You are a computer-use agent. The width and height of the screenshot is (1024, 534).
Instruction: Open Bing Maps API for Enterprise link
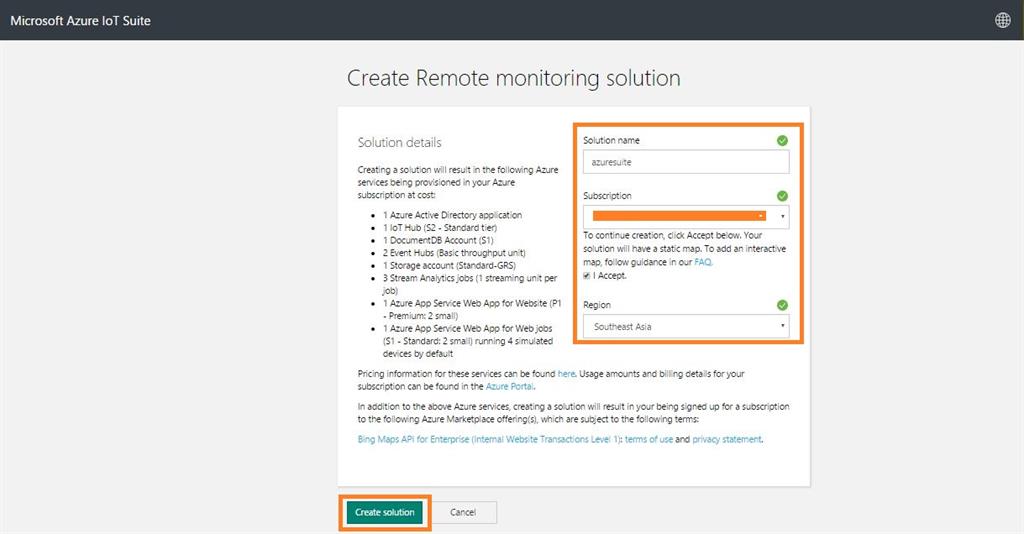click(x=488, y=439)
